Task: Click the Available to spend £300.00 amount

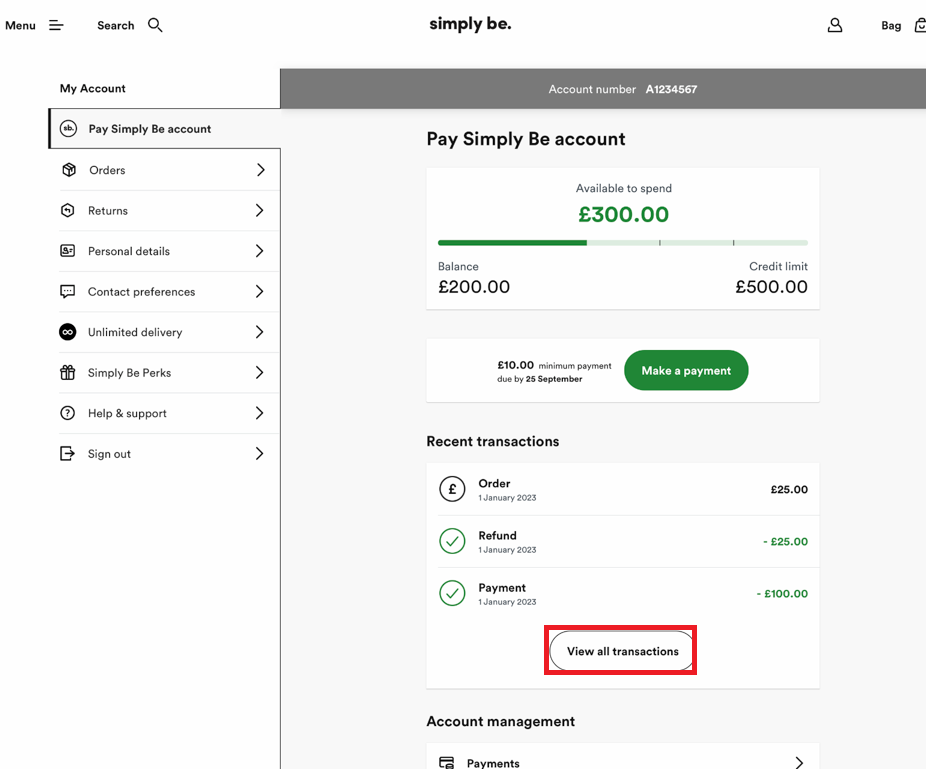Action: [623, 214]
